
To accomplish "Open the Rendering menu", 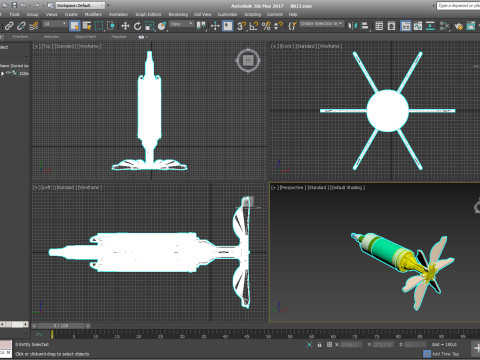I will click(178, 14).
